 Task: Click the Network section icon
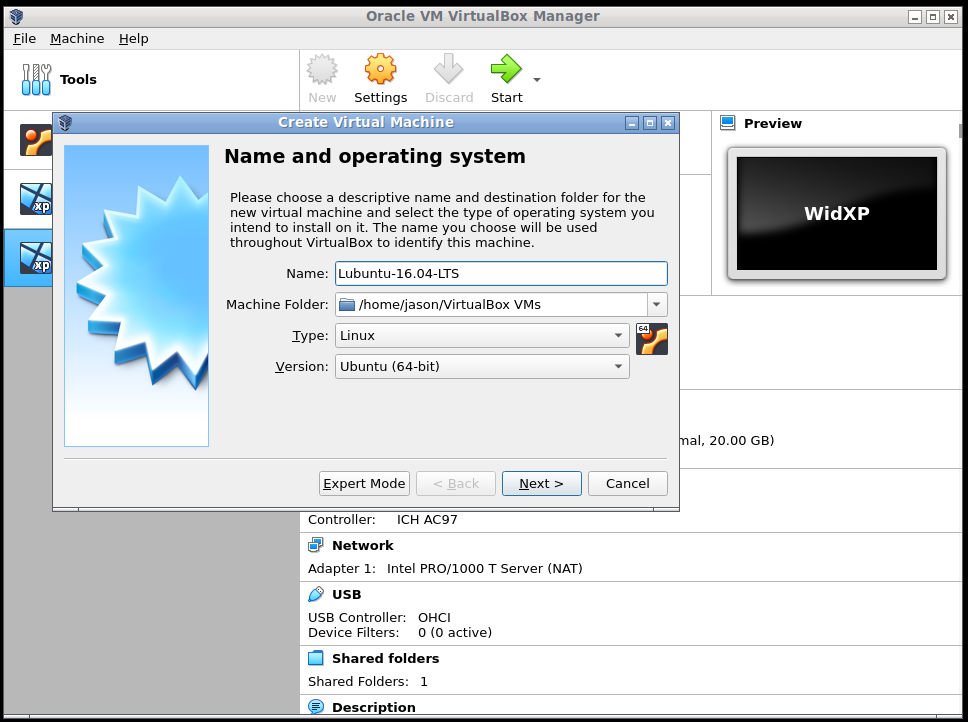tap(315, 545)
